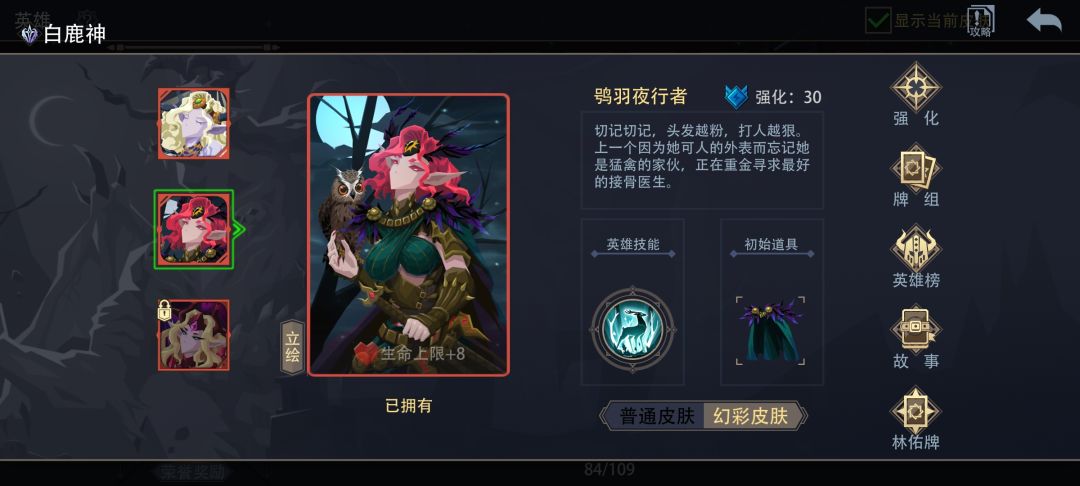
Task: Open the 立绘 full artwork tab
Action: click(292, 348)
